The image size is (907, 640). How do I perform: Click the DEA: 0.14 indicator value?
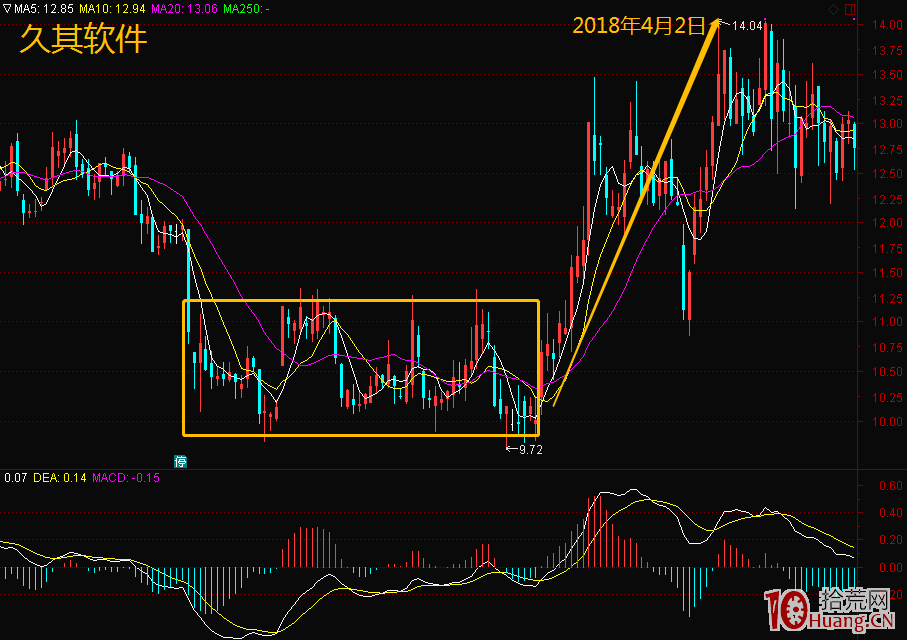coord(60,478)
